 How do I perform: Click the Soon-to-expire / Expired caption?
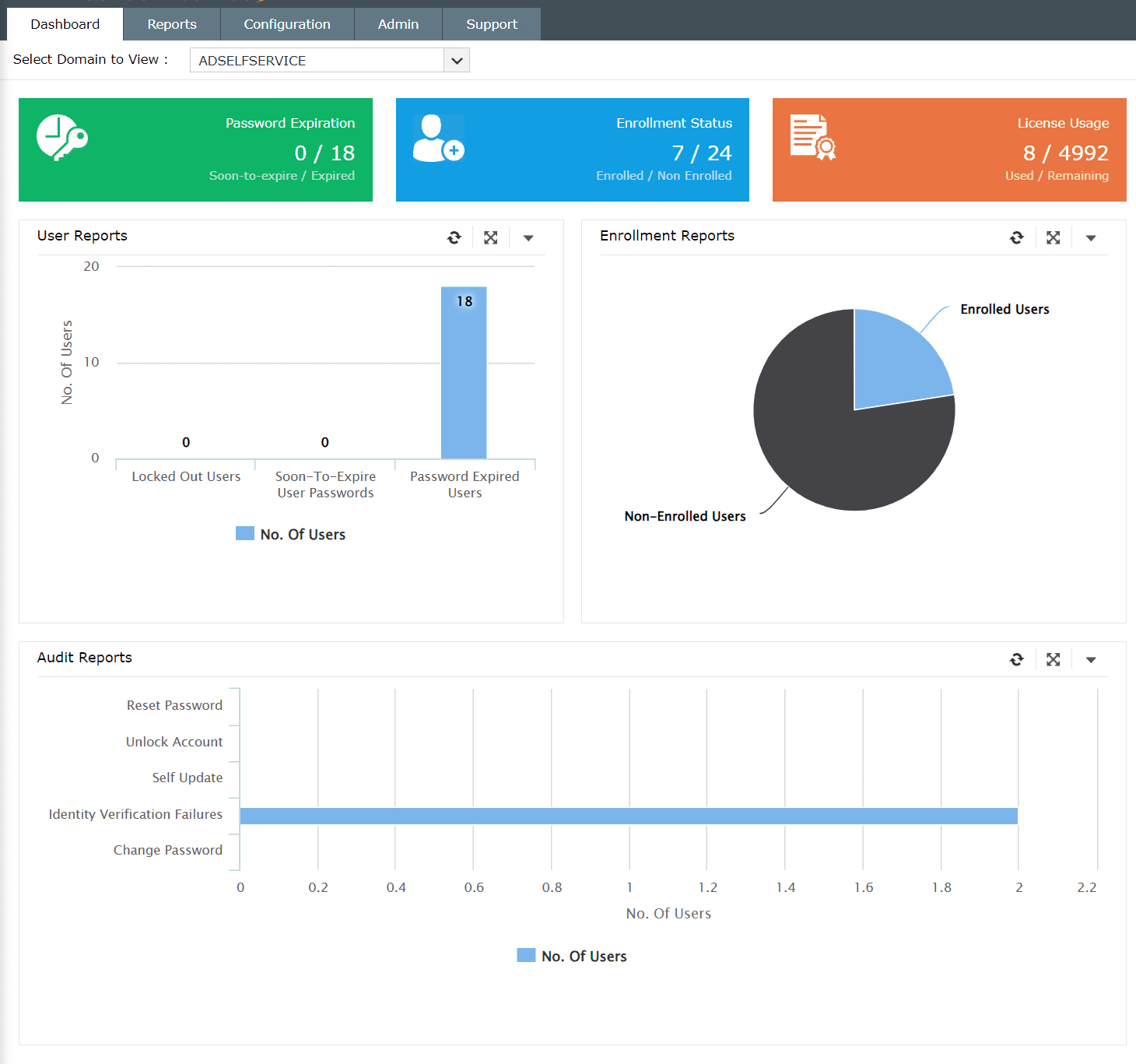pyautogui.click(x=282, y=176)
